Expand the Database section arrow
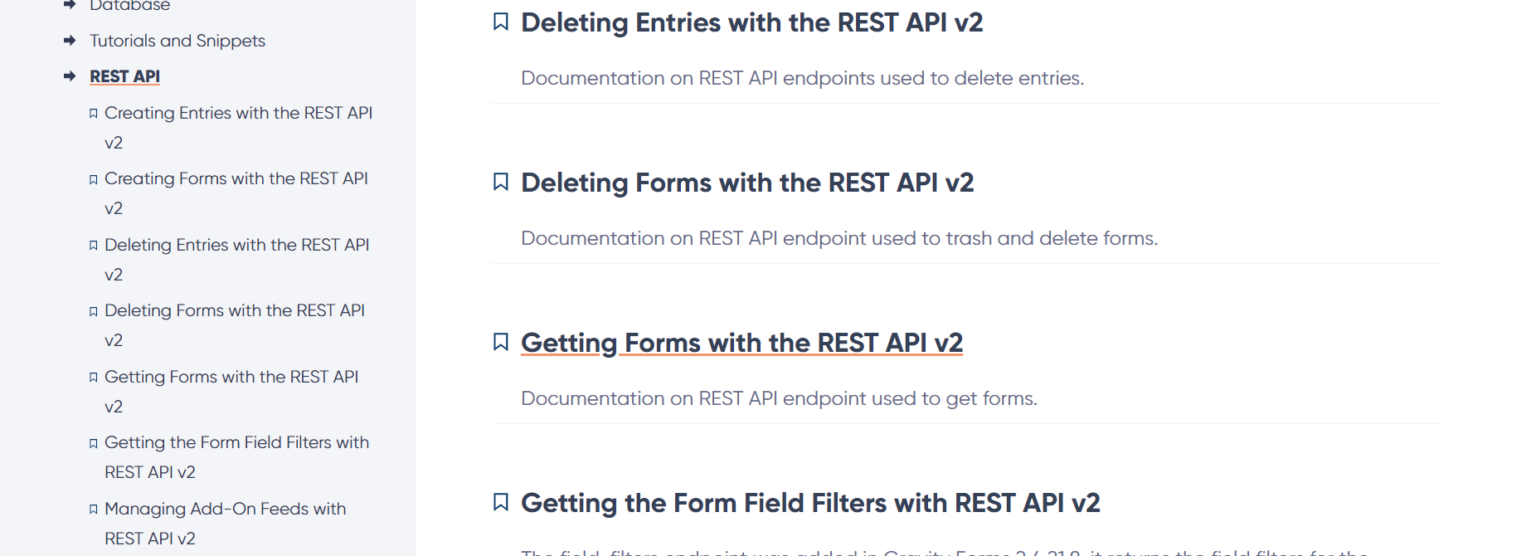Viewport: 1536px width, 556px height. [69, 6]
